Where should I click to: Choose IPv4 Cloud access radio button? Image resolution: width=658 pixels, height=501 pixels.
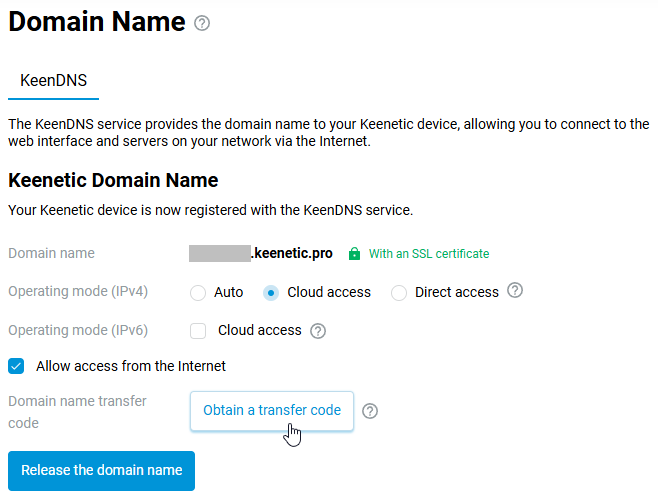tap(270, 293)
